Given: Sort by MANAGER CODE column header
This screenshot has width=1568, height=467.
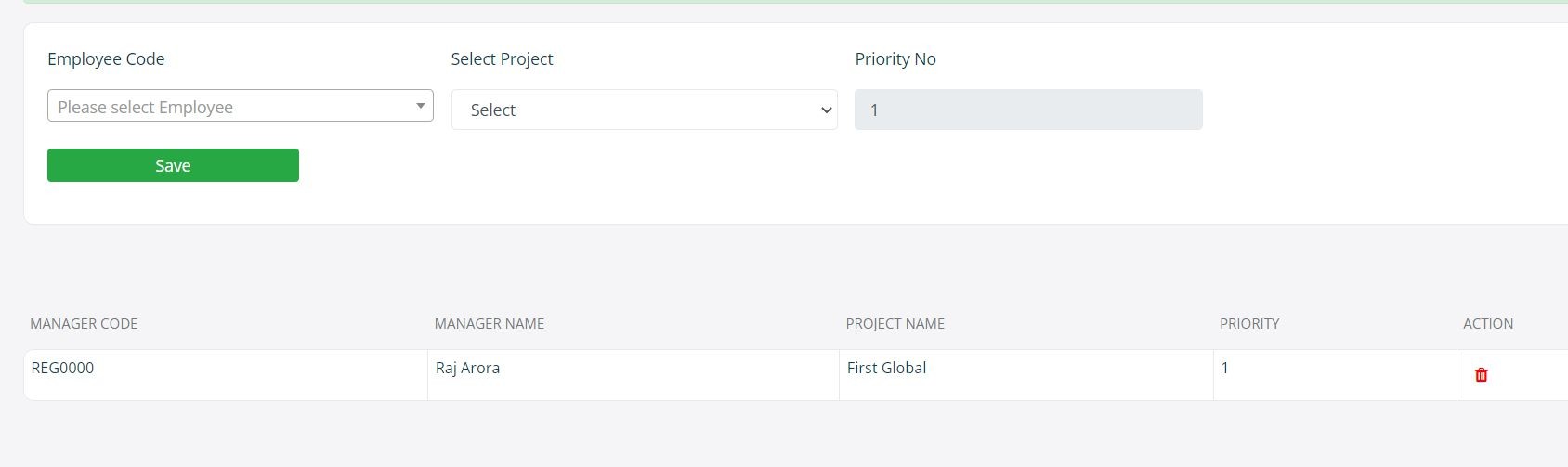Looking at the screenshot, I should tap(84, 323).
